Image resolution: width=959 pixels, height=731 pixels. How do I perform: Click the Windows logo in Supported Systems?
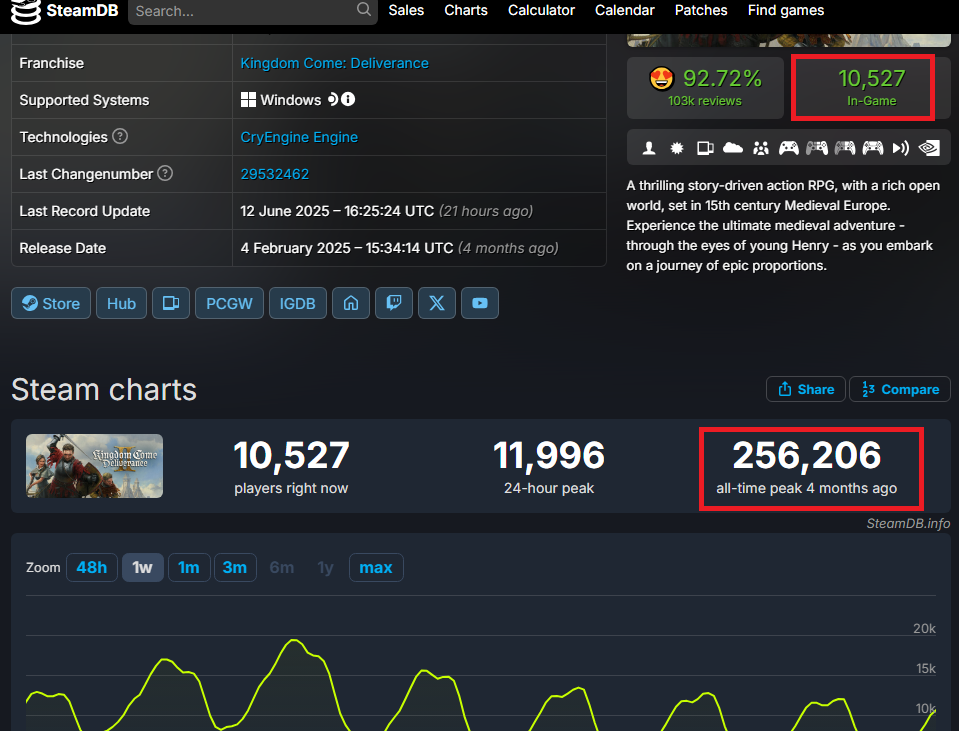click(x=248, y=100)
